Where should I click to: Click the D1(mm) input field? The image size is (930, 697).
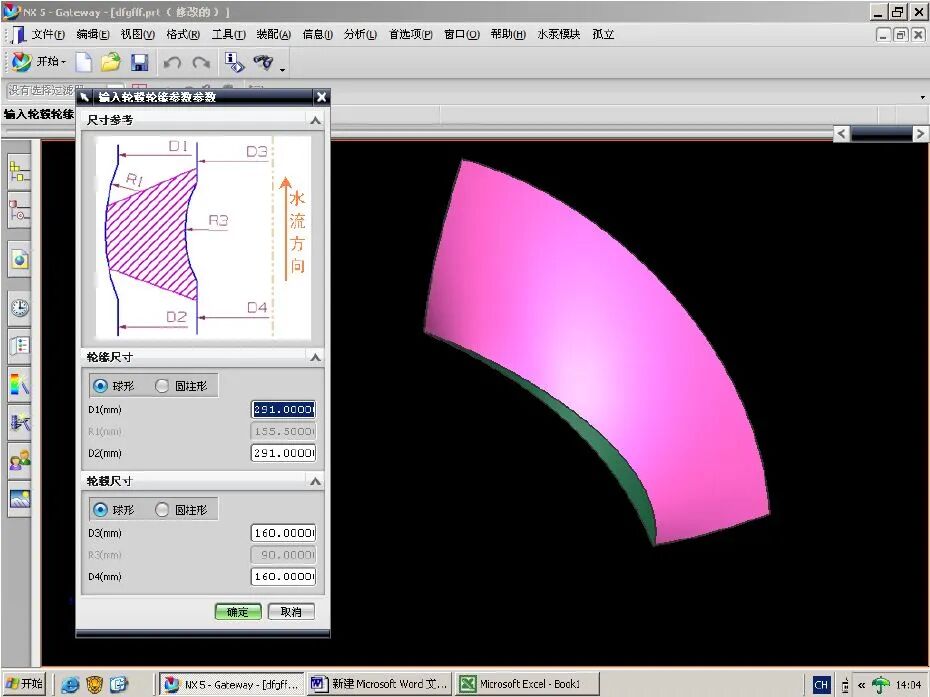click(x=284, y=409)
